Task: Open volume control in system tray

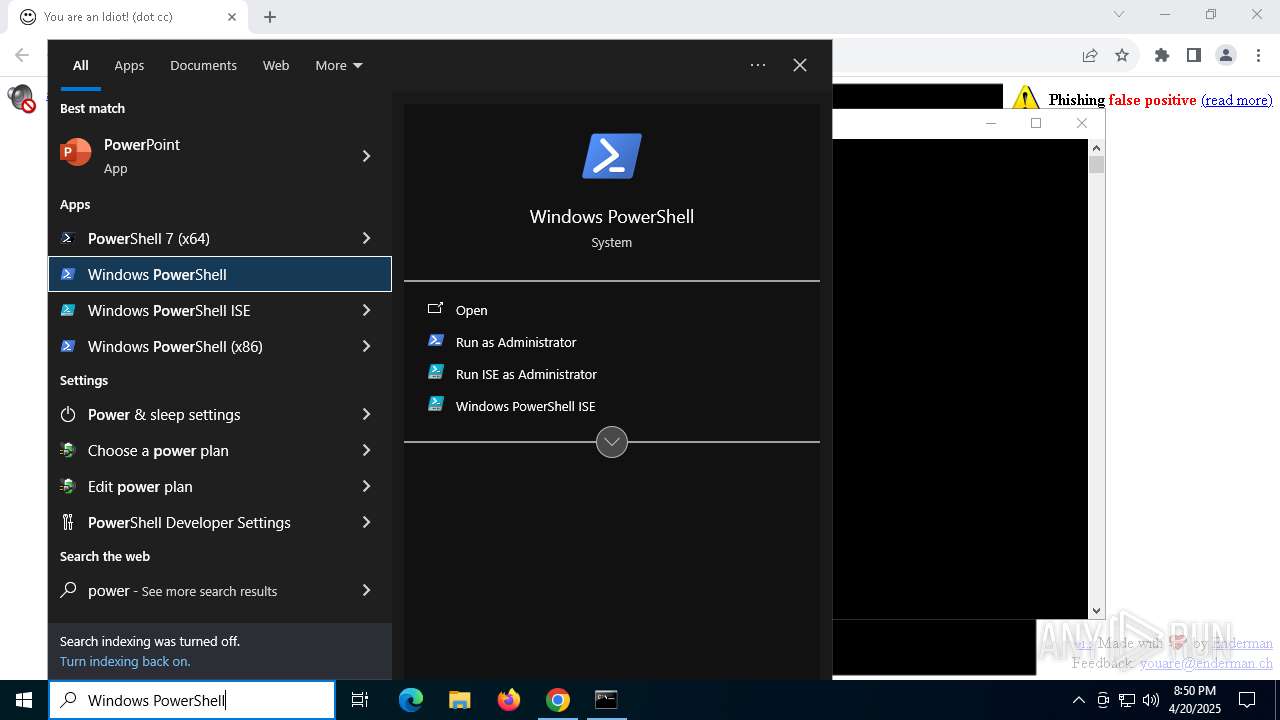Action: coord(1151,700)
